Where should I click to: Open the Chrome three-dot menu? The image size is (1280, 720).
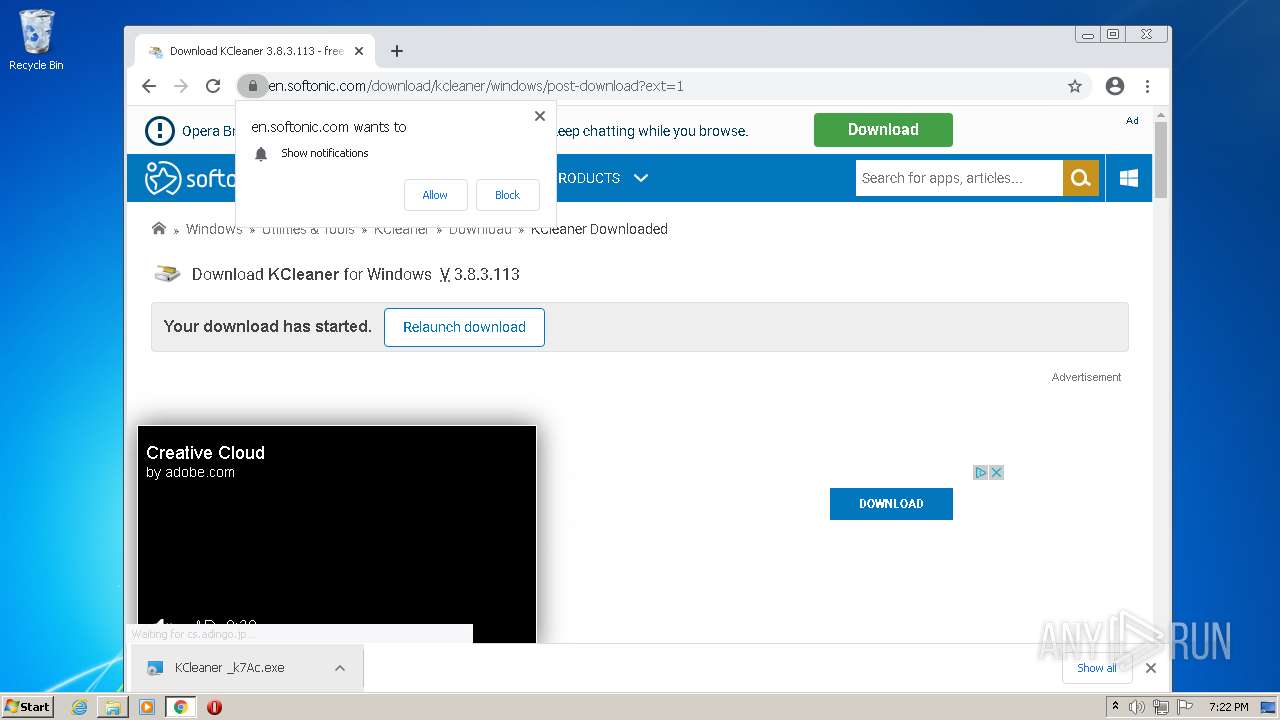pos(1147,86)
